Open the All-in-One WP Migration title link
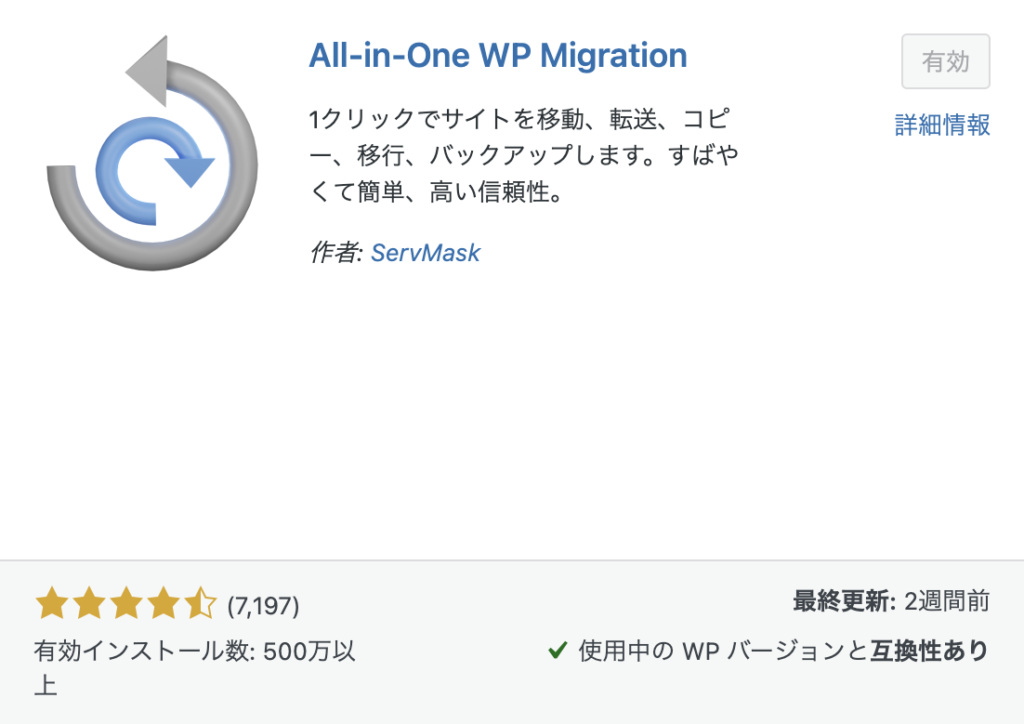Screen dimensions: 1024x724 point(498,55)
